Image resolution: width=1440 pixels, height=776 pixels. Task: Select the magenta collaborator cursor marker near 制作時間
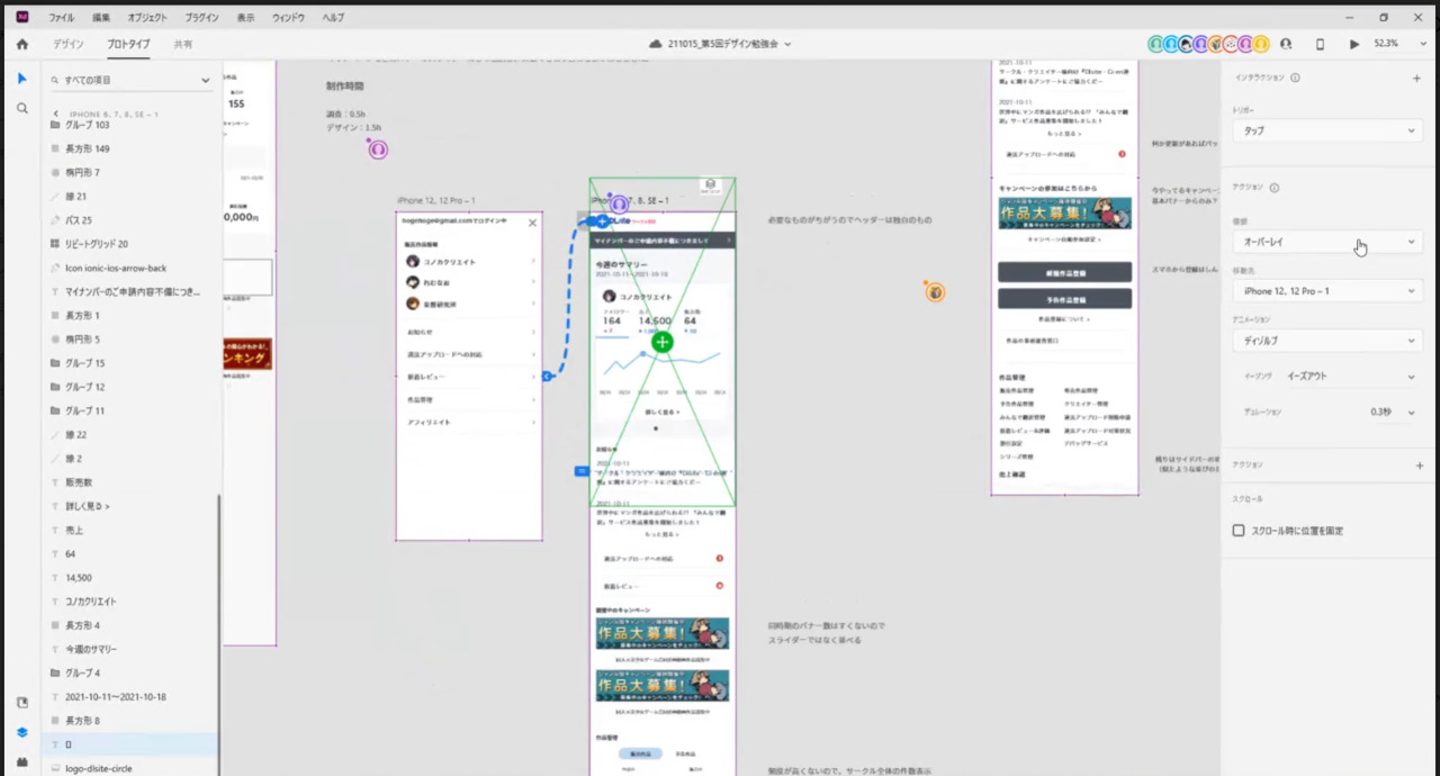[377, 150]
